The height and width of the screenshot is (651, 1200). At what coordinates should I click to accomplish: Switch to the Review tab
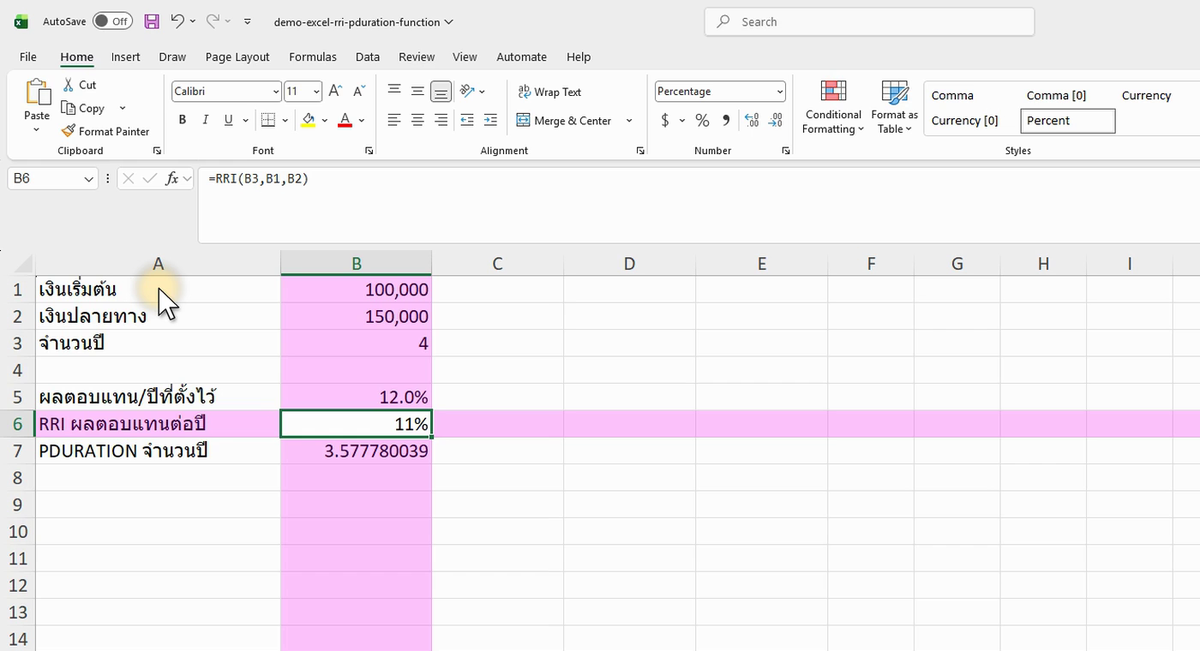416,57
